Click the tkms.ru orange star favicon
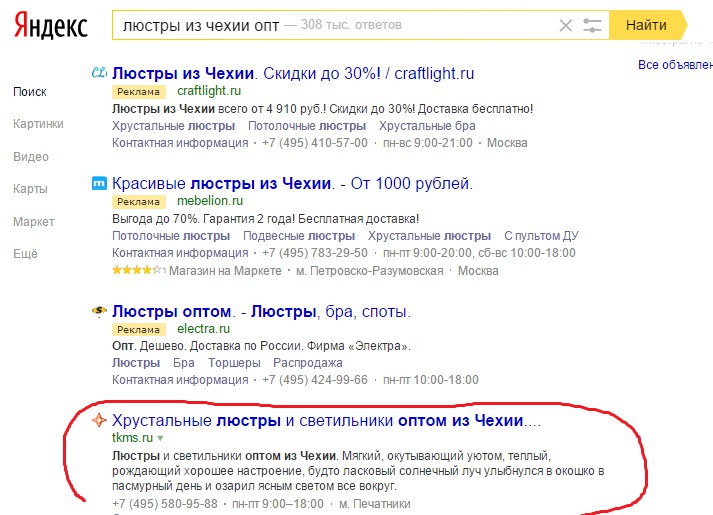Image resolution: width=713 pixels, height=515 pixels. (99, 420)
